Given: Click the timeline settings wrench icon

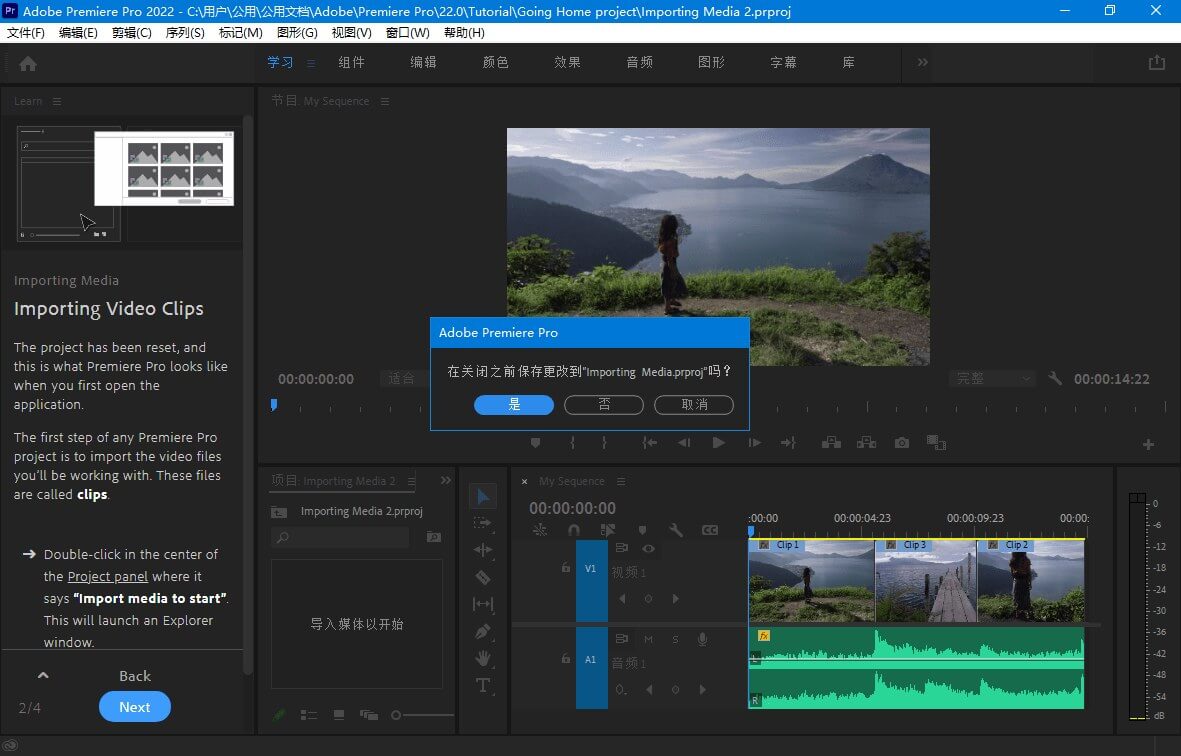Looking at the screenshot, I should [x=676, y=530].
